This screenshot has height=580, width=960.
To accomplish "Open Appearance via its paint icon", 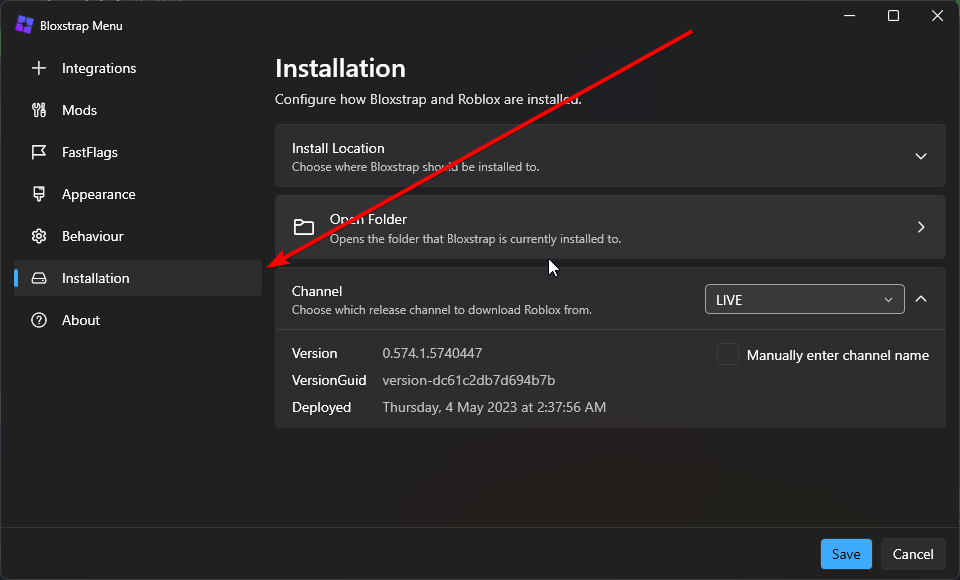I will [40, 194].
